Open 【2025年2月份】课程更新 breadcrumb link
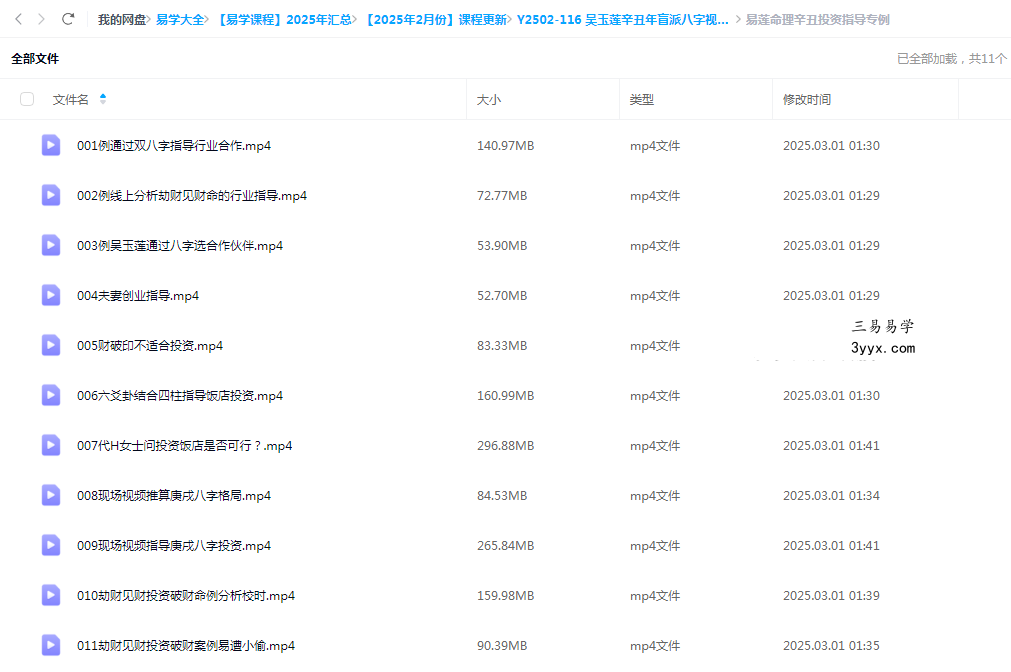Image resolution: width=1011 pixels, height=672 pixels. click(x=435, y=20)
